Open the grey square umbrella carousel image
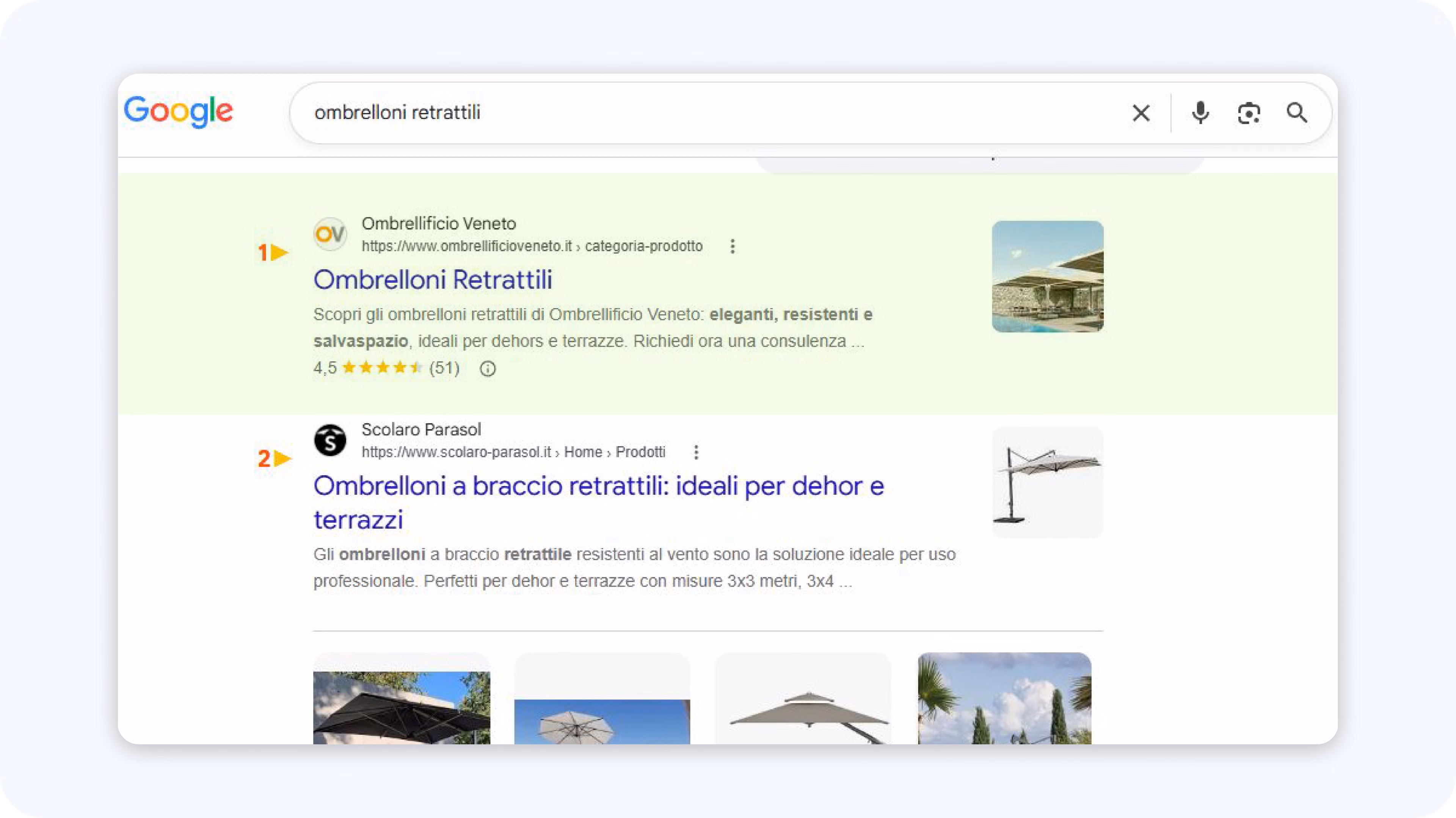The width and height of the screenshot is (1456, 818). tap(803, 699)
